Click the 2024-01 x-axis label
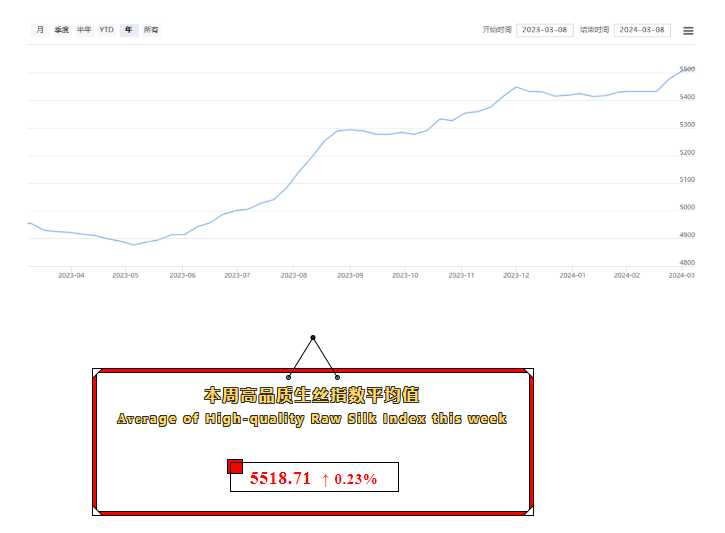 point(571,274)
